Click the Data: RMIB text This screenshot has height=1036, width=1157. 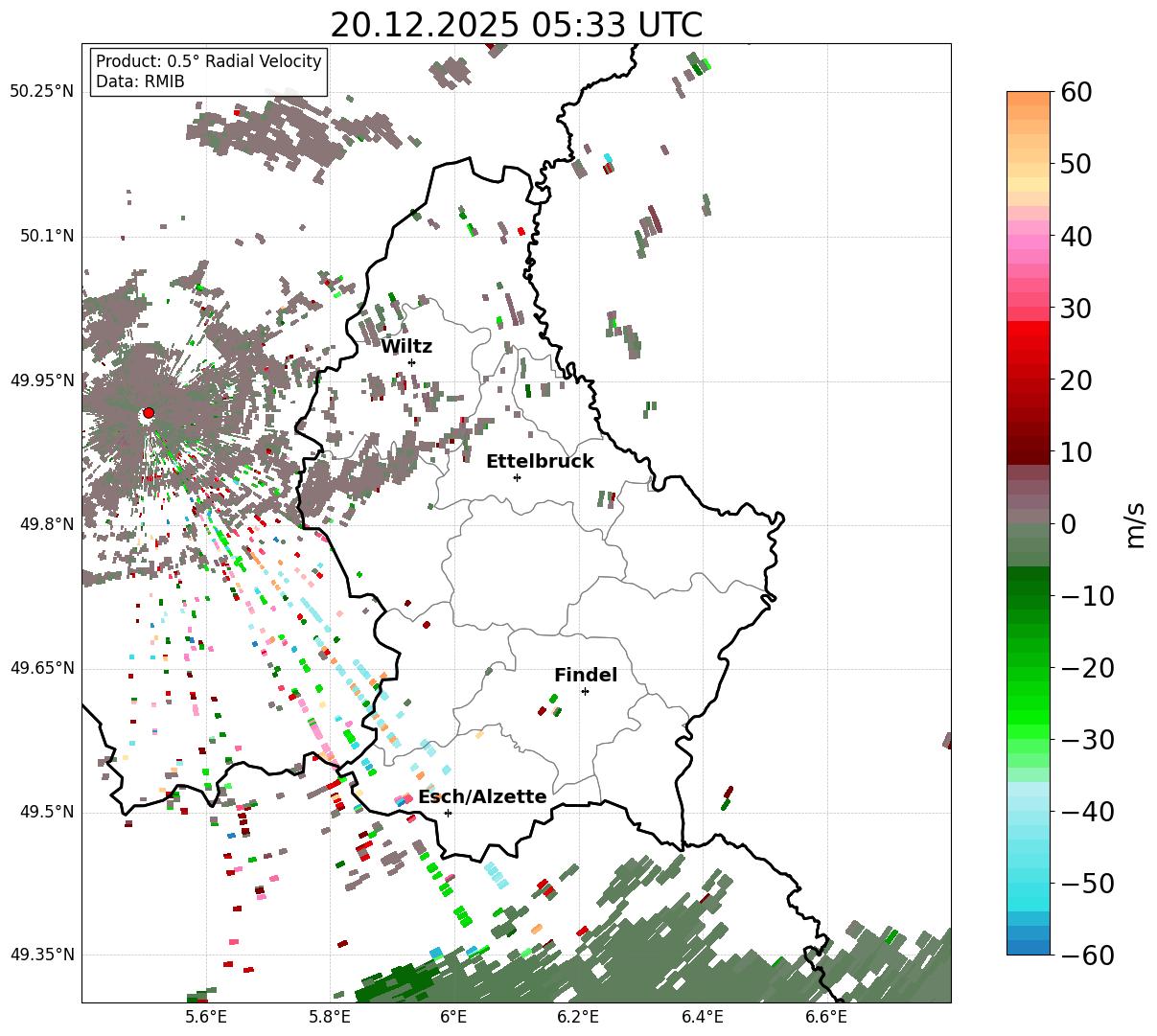point(140,81)
